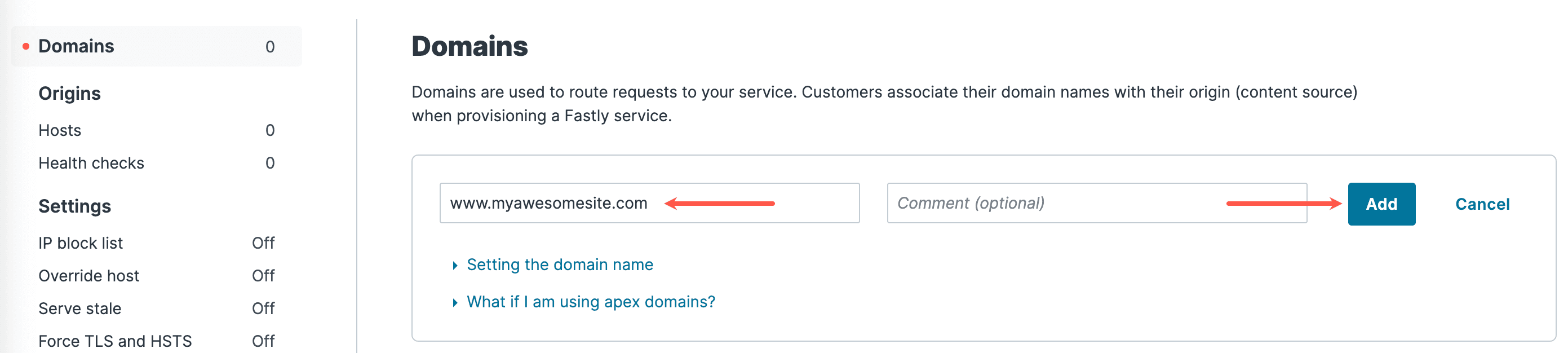Open the Serve stale setting

tap(79, 308)
